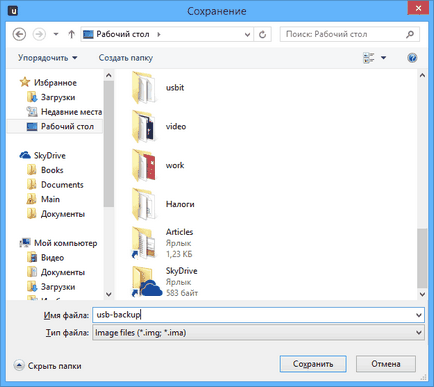Image resolution: width=434 pixels, height=387 pixels.
Task: Click the Рабочий стол address bar segment
Action: (x=123, y=34)
